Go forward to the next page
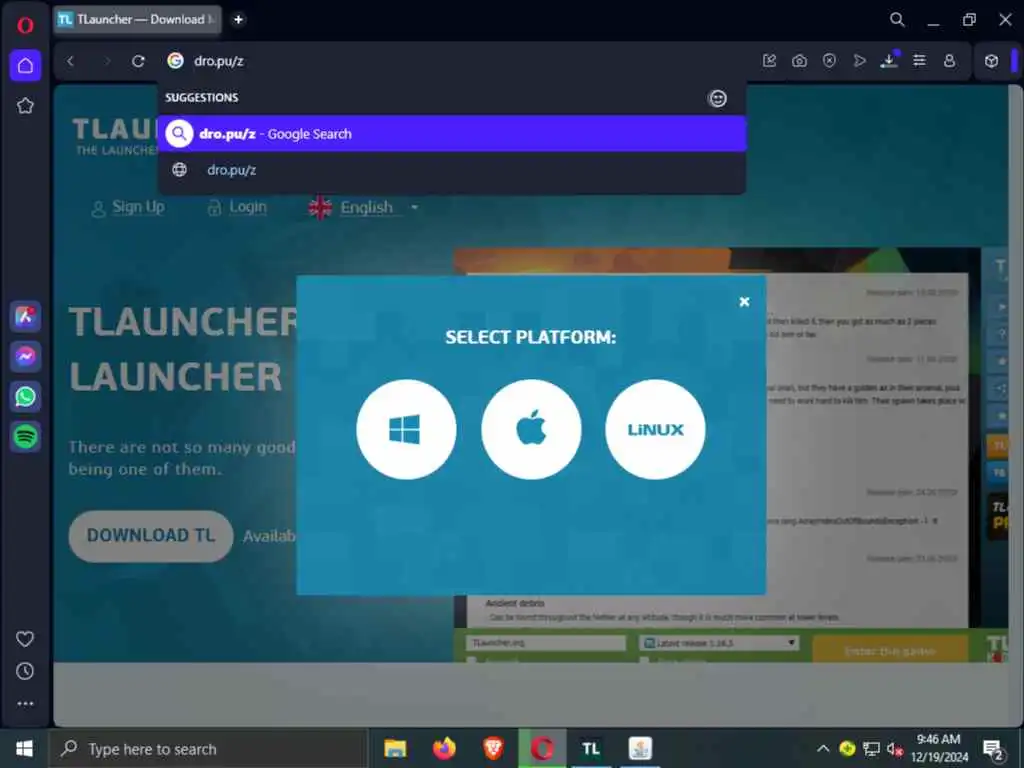 pos(106,61)
